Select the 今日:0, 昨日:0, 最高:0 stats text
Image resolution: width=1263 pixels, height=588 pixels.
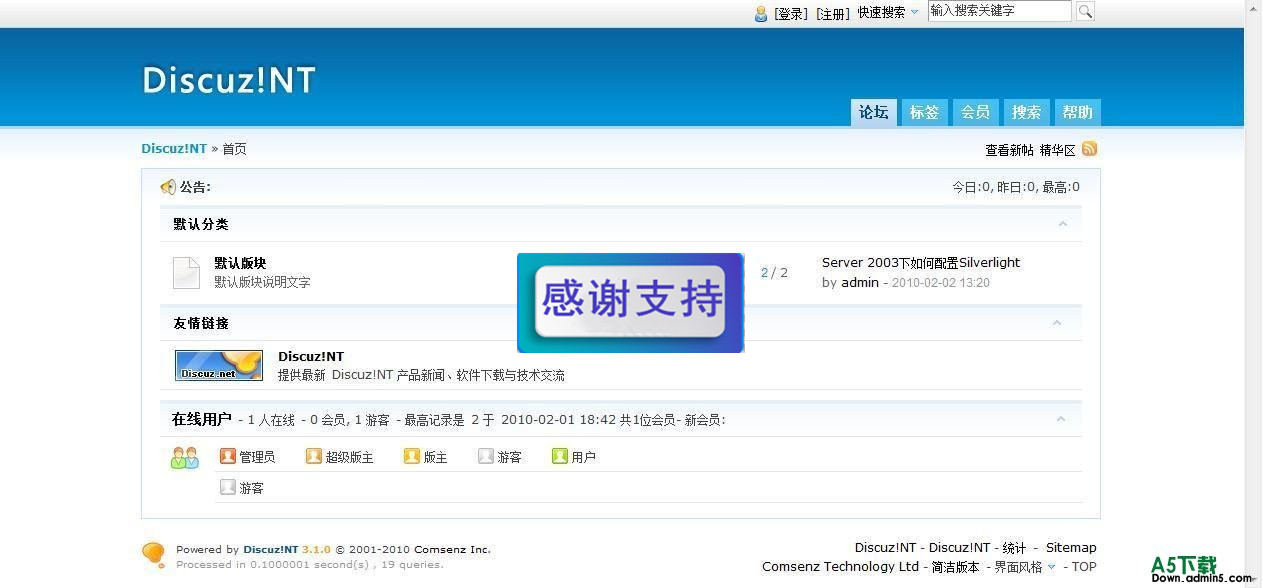coord(1015,187)
